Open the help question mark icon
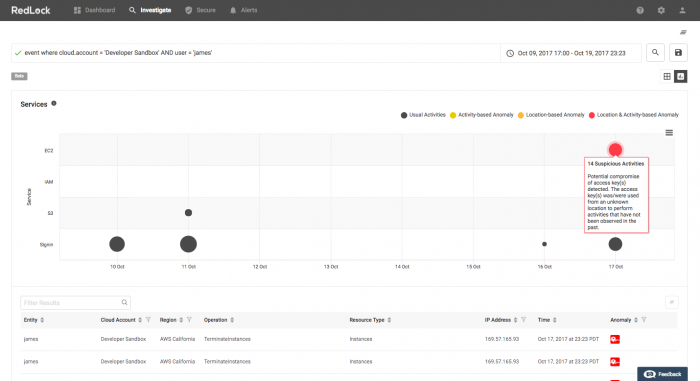This screenshot has height=381, width=700. (640, 10)
